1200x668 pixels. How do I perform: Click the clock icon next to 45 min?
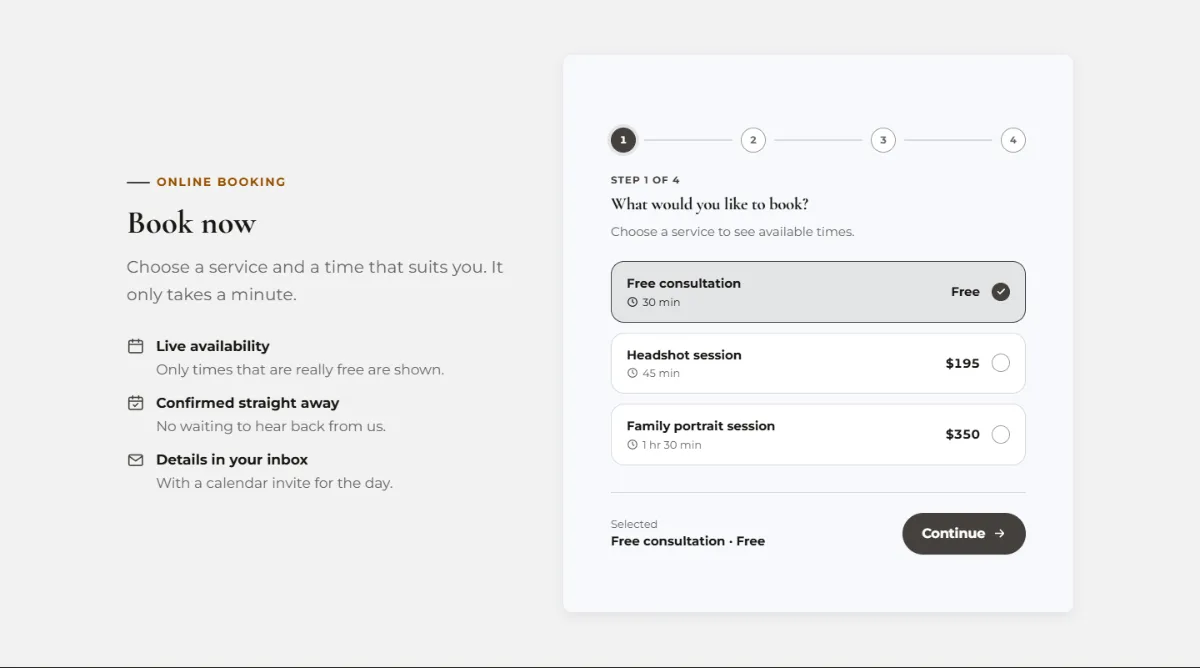tap(632, 373)
